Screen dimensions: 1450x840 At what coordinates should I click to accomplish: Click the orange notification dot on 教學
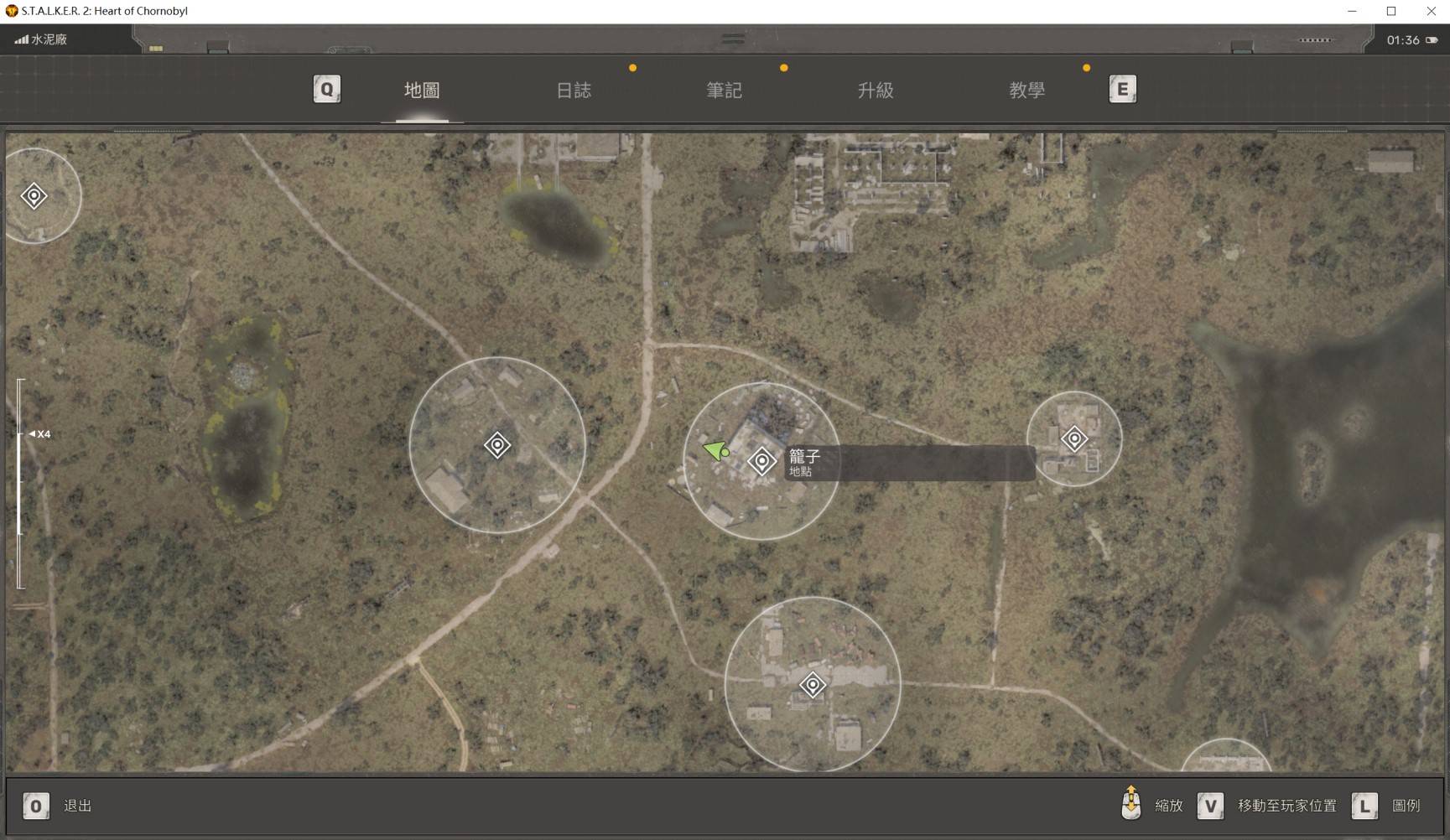1086,68
